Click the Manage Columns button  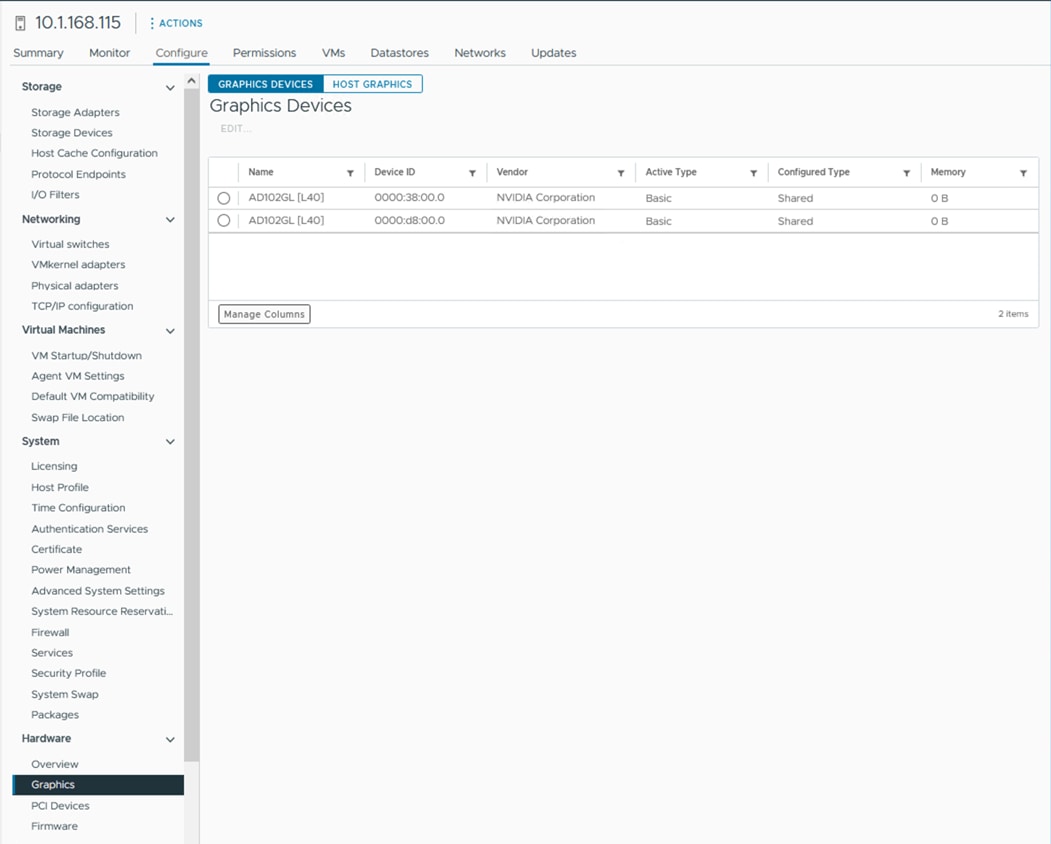coord(264,314)
